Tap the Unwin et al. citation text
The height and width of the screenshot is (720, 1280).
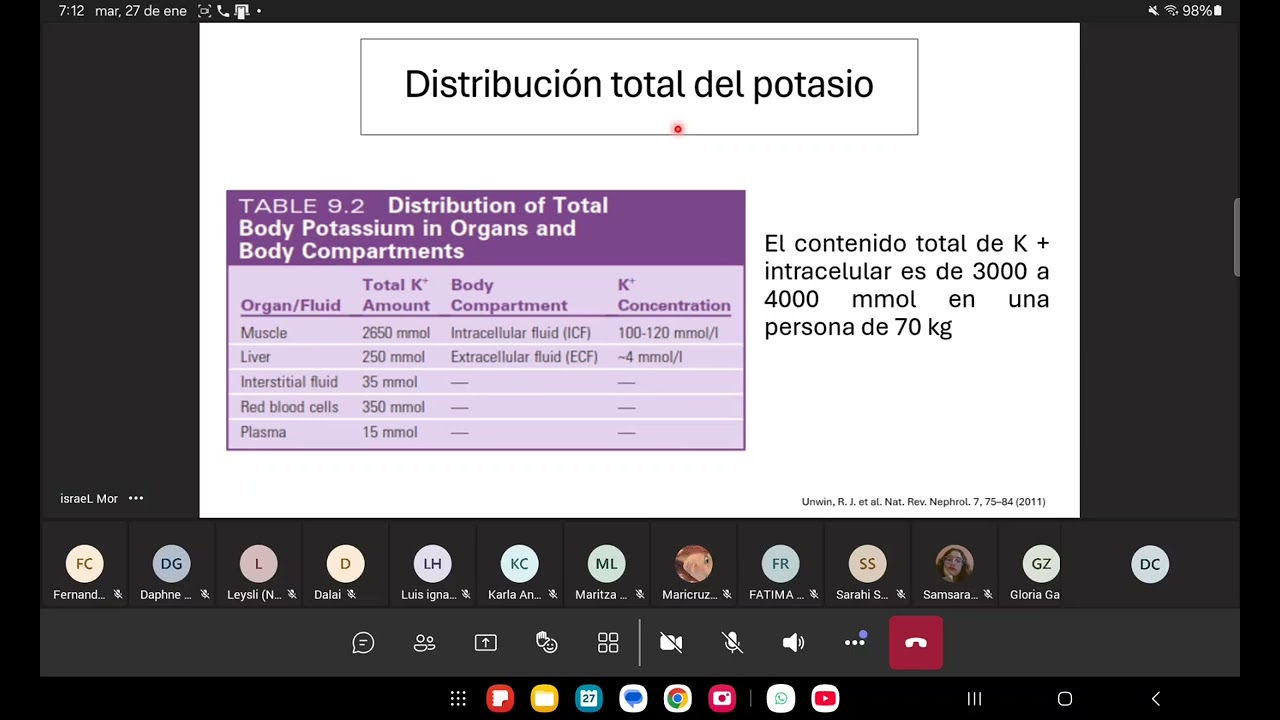pos(923,502)
